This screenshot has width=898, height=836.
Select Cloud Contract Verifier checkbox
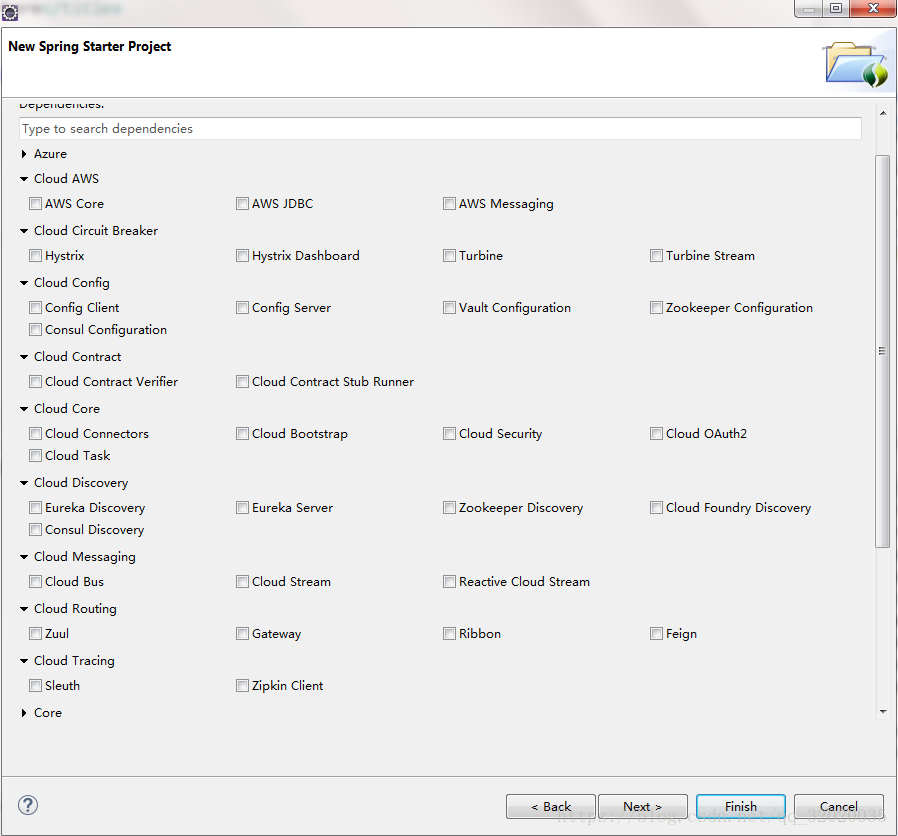(x=36, y=381)
